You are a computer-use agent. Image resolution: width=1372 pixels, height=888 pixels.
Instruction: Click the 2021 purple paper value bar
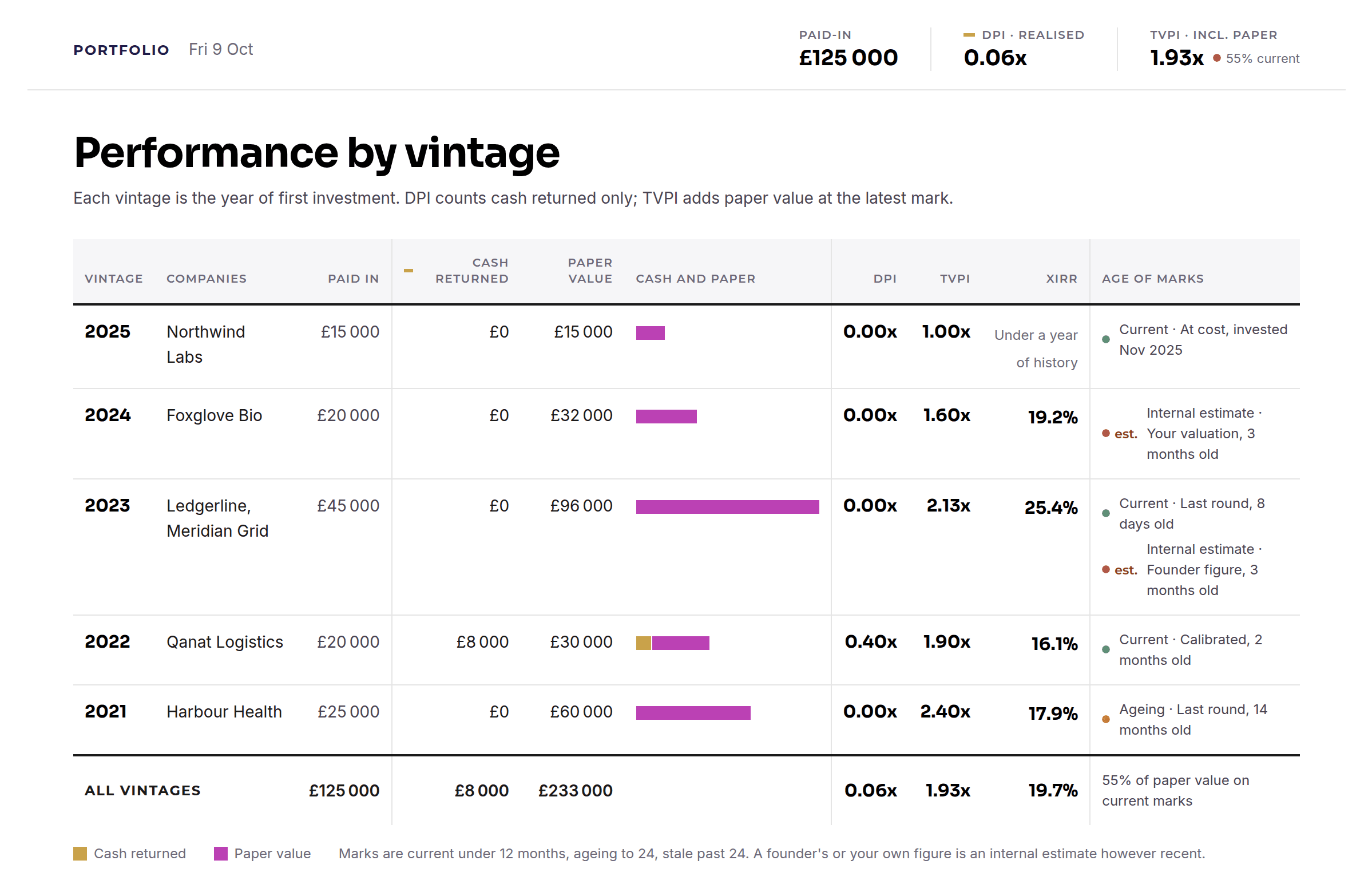(693, 713)
